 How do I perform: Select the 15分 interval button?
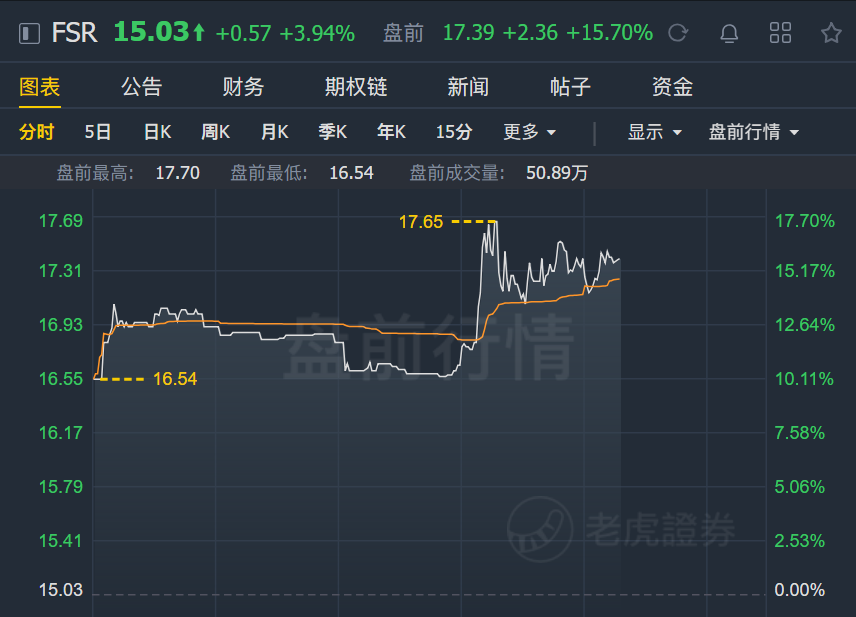click(x=454, y=132)
